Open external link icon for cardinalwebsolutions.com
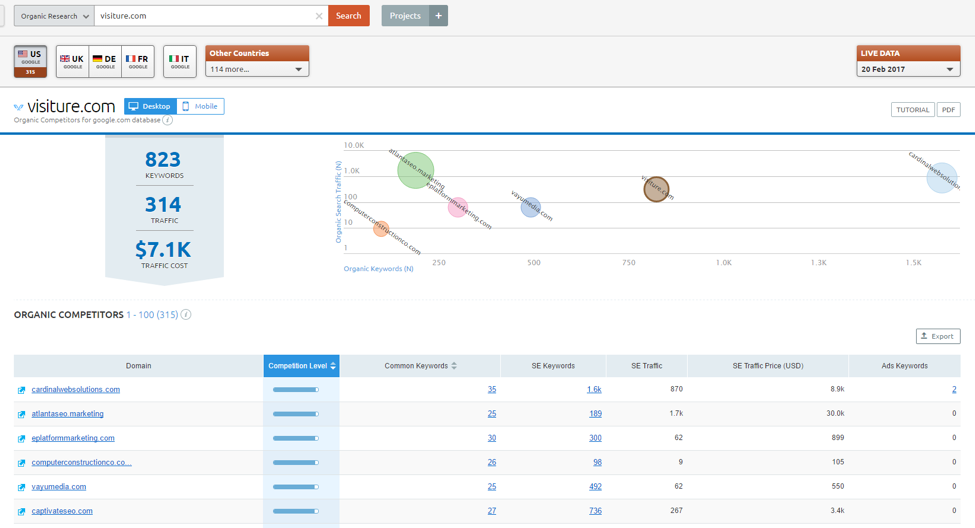This screenshot has height=528, width=975. (21, 390)
